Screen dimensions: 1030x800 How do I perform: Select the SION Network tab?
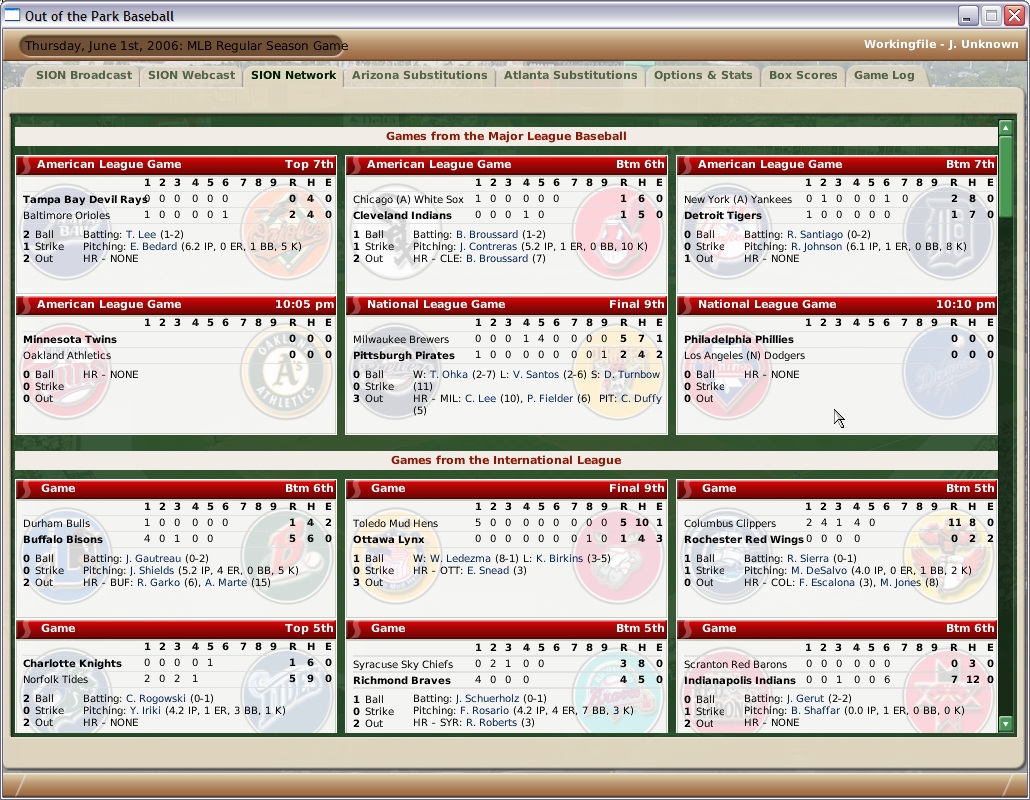click(x=294, y=75)
